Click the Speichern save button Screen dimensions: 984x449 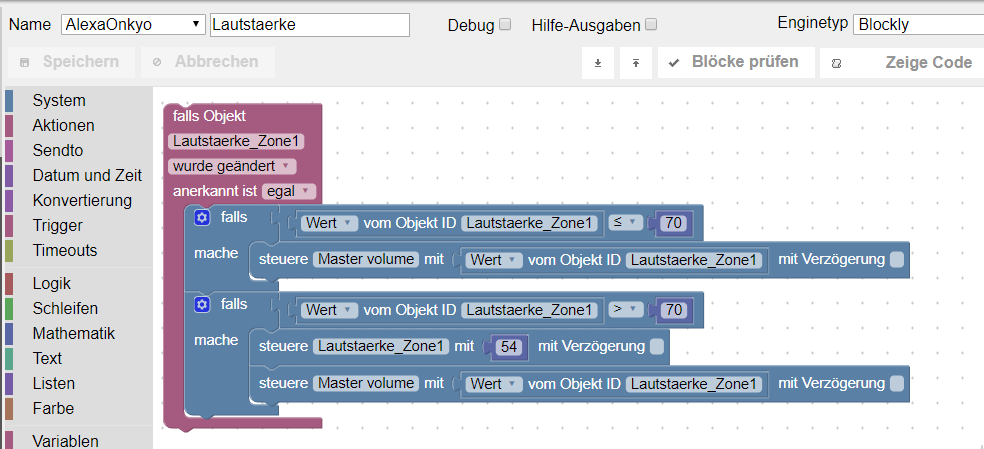(x=71, y=62)
